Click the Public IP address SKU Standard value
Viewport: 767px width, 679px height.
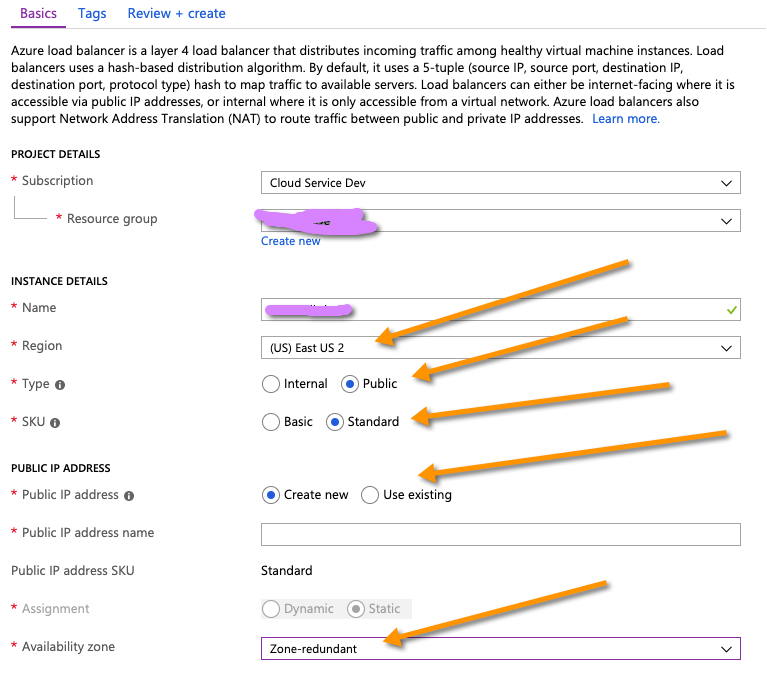287,571
